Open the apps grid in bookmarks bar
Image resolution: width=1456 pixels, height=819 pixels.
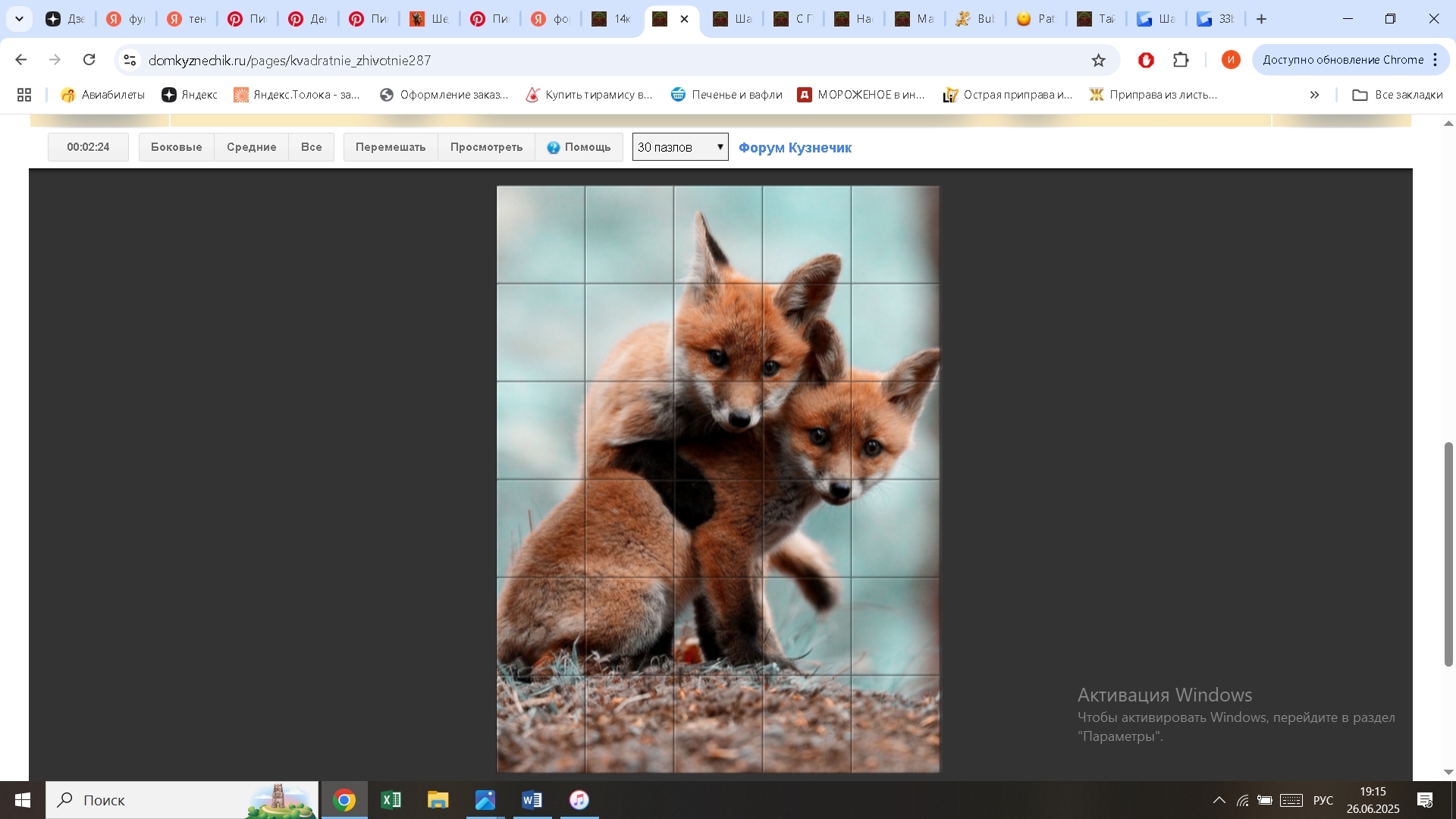click(x=24, y=95)
